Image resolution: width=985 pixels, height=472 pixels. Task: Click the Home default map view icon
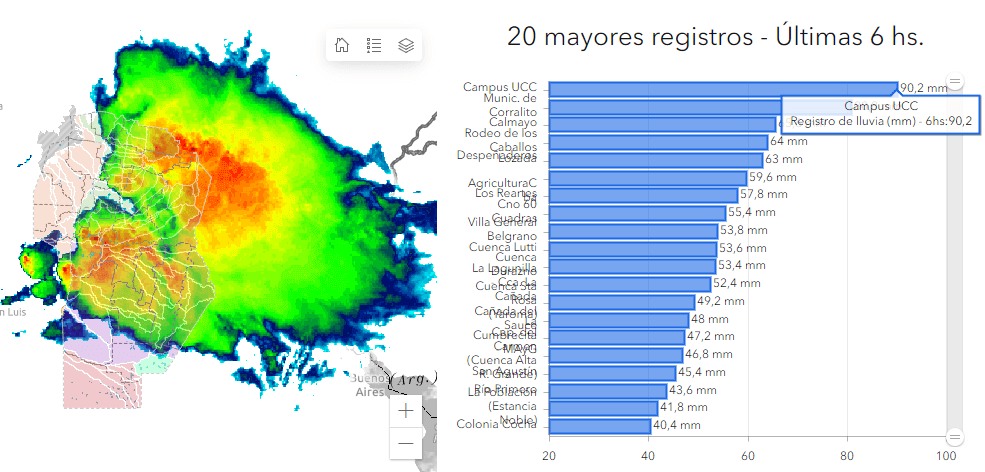point(342,45)
